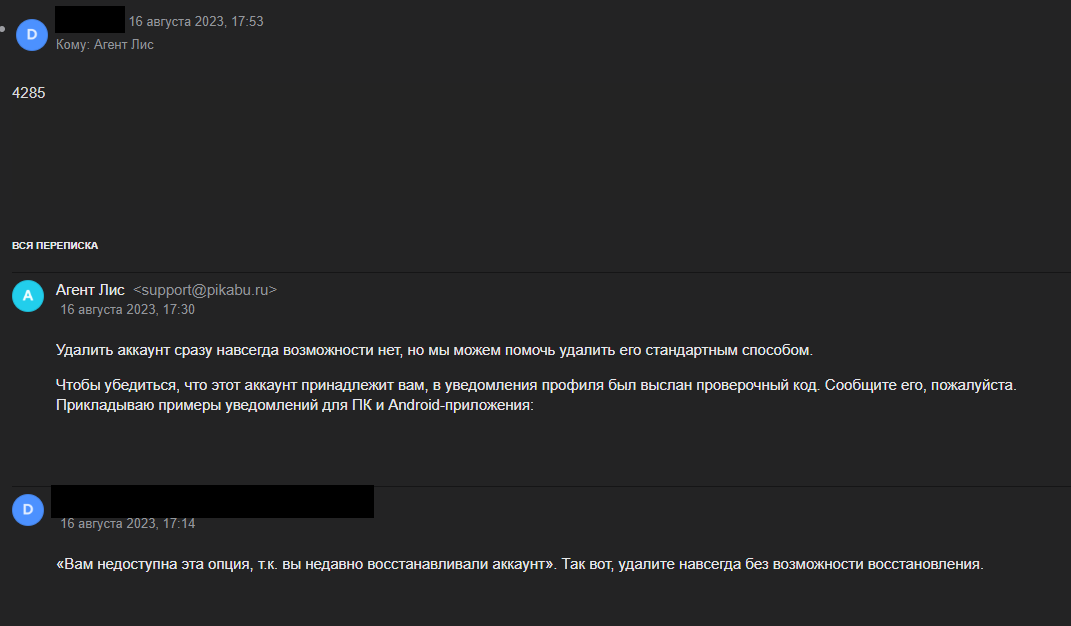Viewport: 1071px width, 626px height.
Task: Click the Кому label under the sender
Action: point(72,45)
